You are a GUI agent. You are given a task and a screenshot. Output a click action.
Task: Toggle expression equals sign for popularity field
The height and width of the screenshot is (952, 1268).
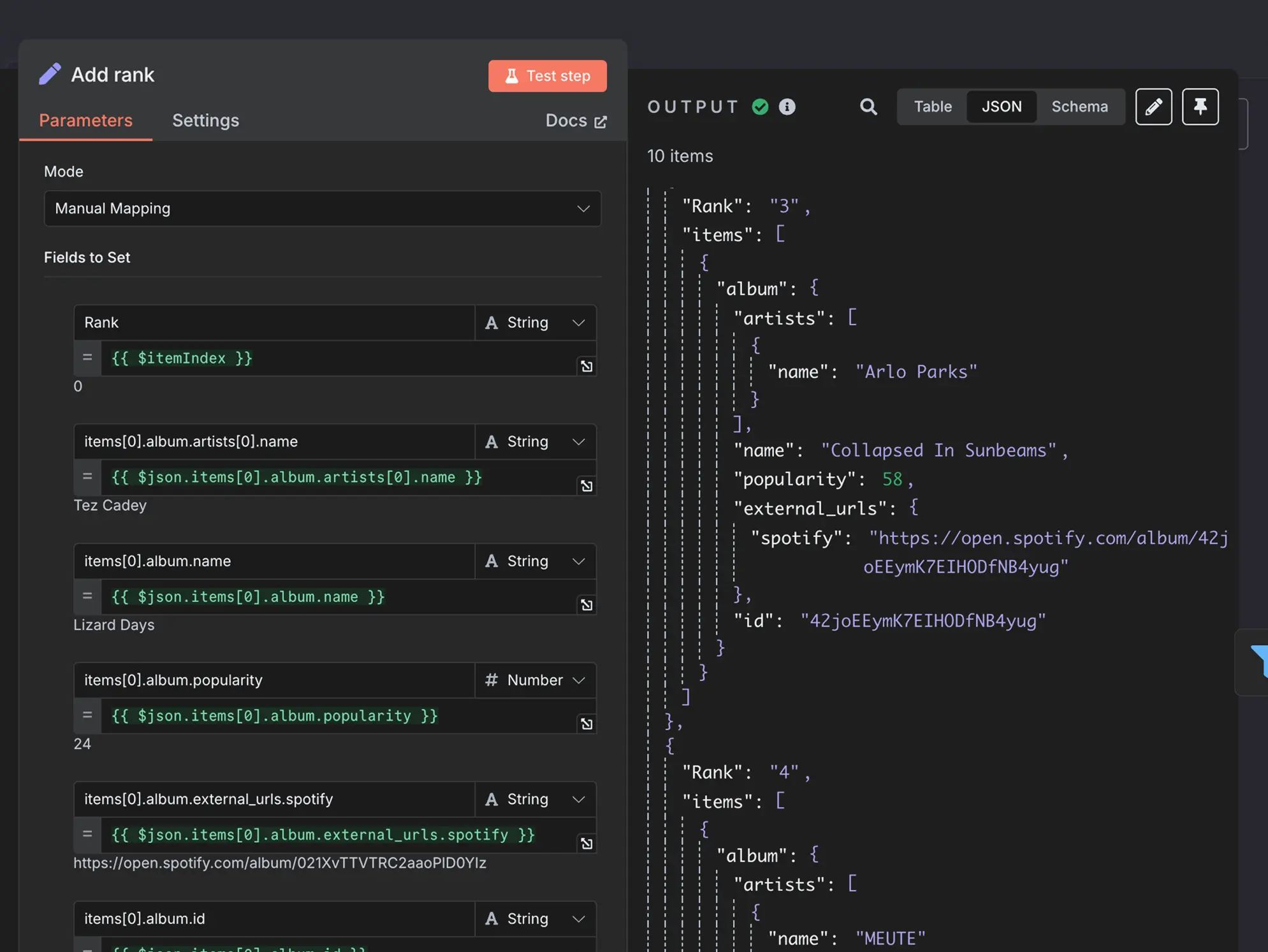coord(87,715)
